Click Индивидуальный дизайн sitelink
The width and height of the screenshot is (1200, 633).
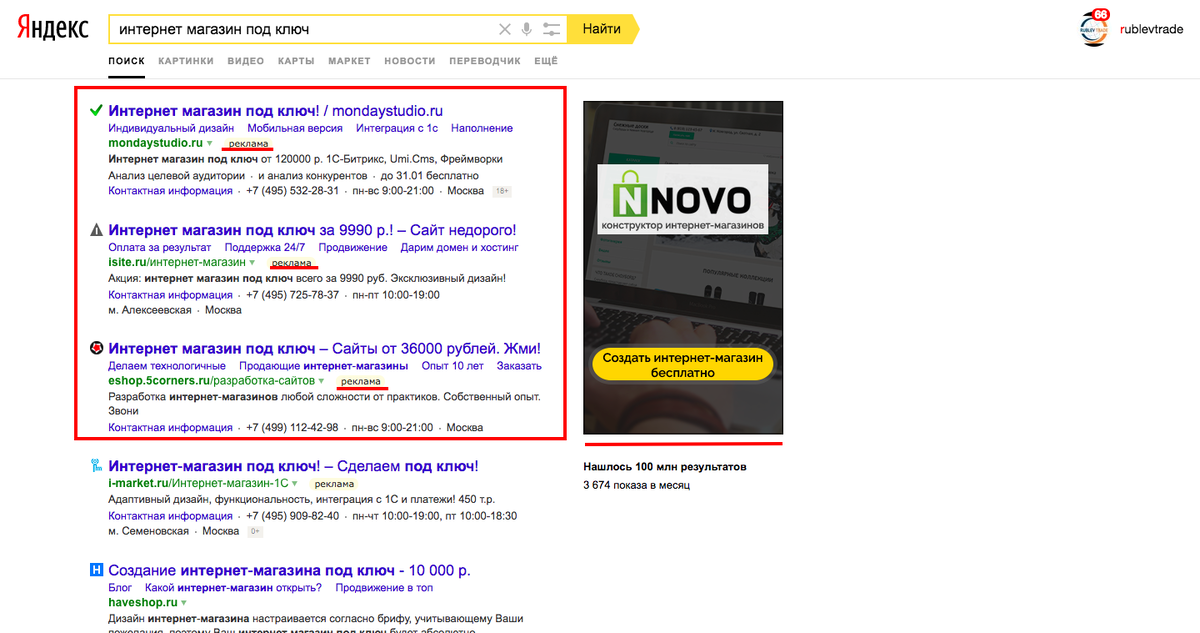[171, 128]
